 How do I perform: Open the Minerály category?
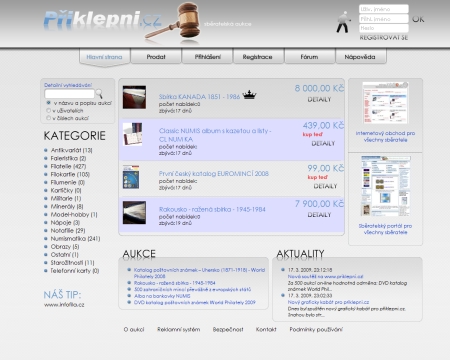tap(67, 206)
